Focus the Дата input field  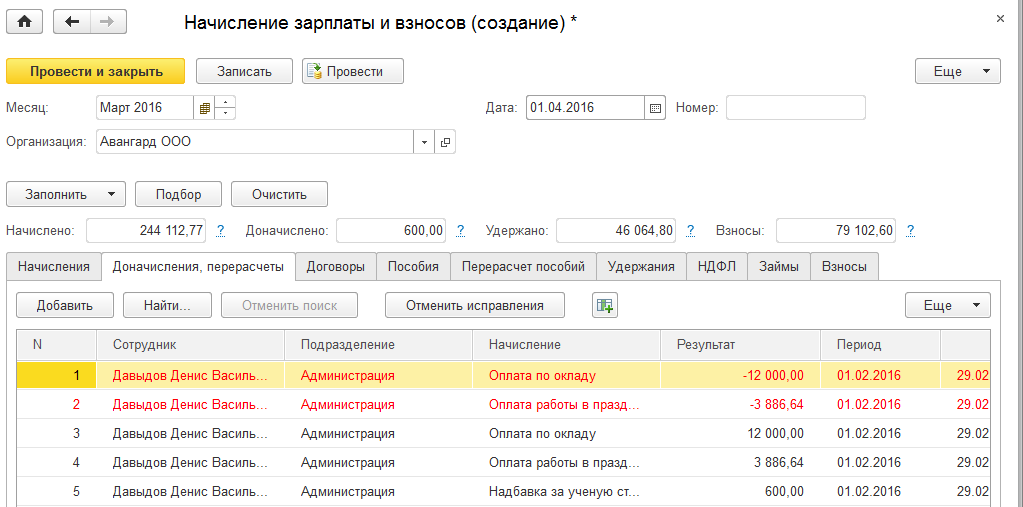(x=586, y=108)
